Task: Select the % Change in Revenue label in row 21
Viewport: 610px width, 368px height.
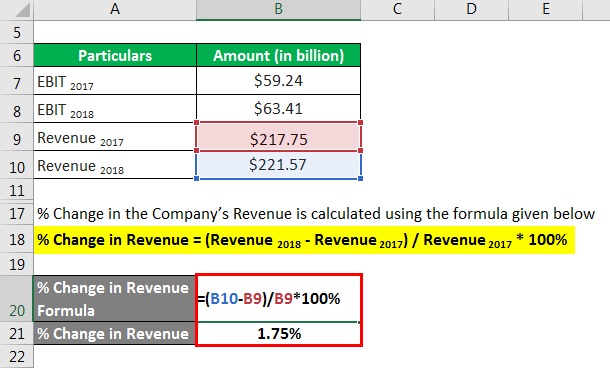Action: pyautogui.click(x=115, y=333)
